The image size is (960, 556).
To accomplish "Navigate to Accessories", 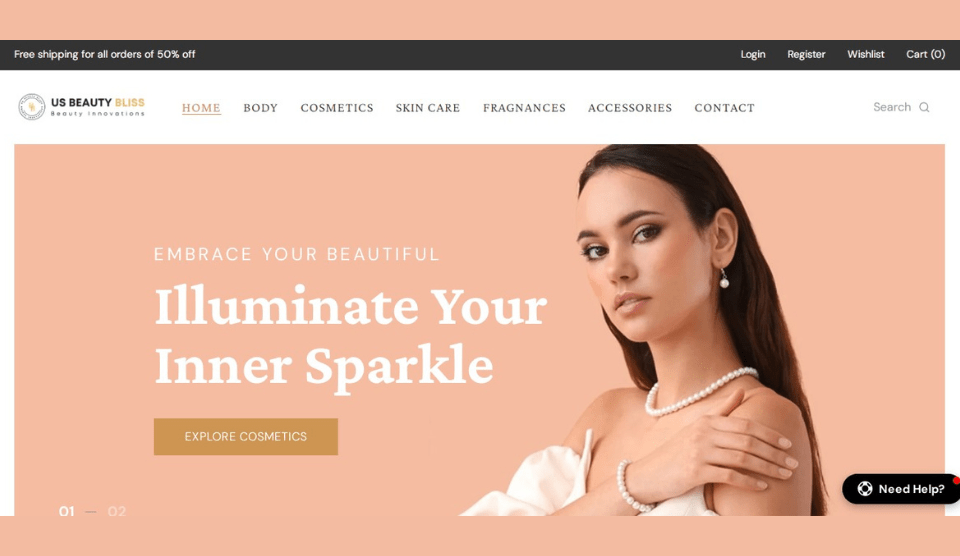I will [630, 108].
